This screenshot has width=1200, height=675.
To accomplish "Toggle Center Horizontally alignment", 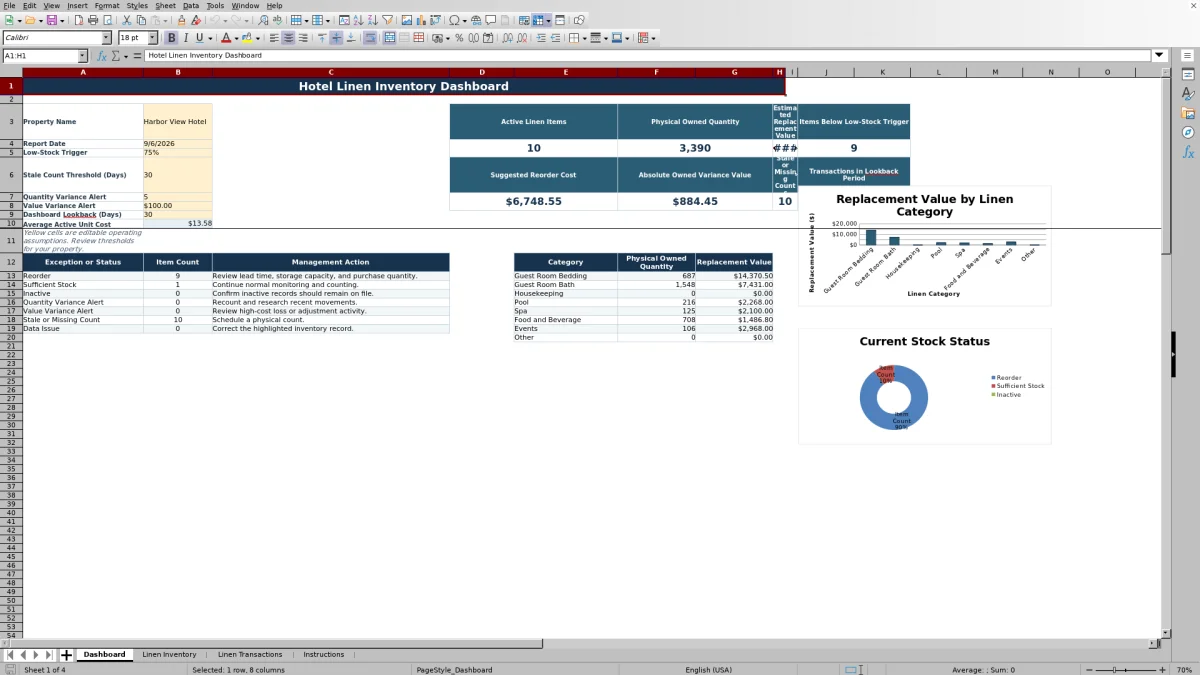I will [x=288, y=38].
